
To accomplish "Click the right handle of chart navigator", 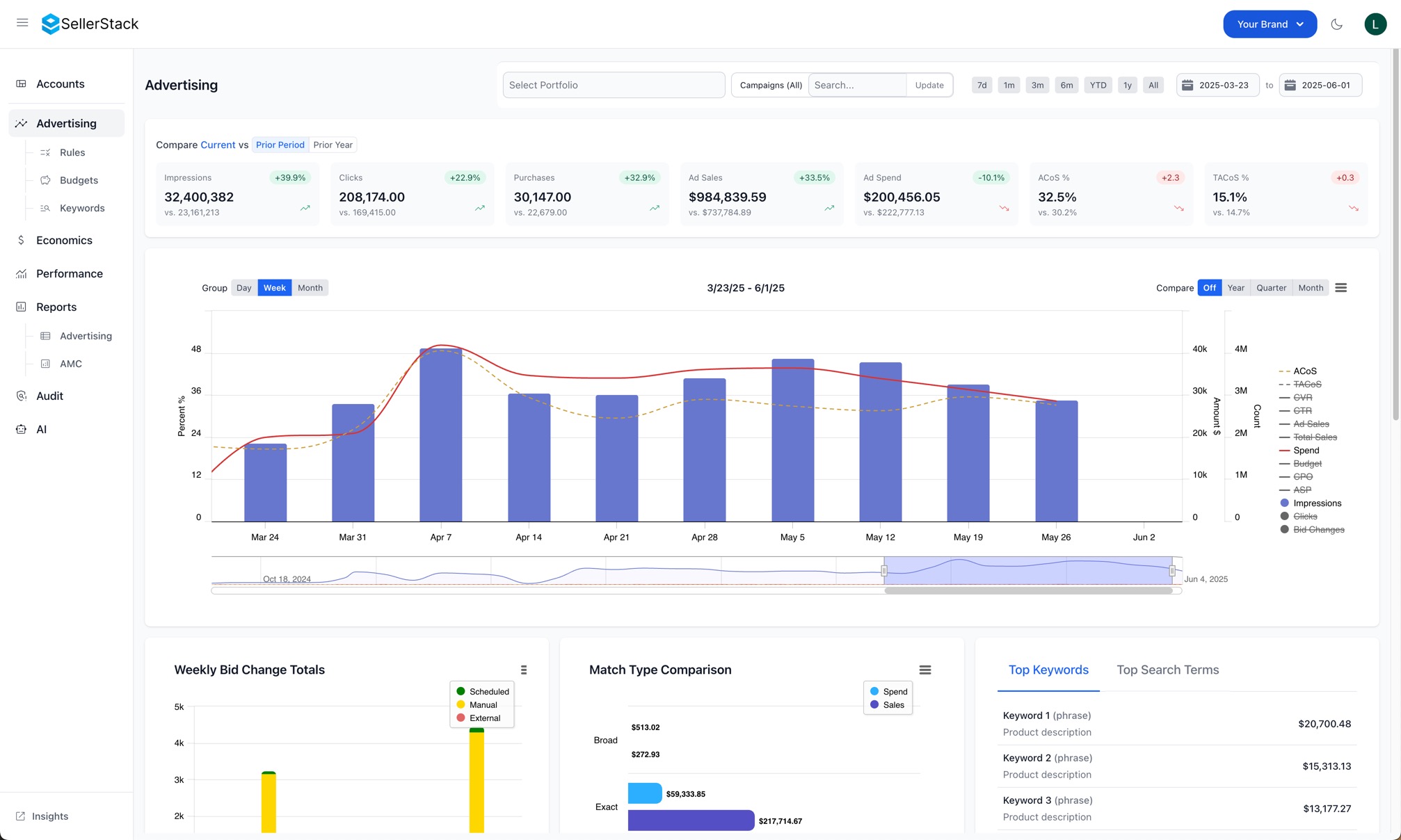I will [1172, 571].
